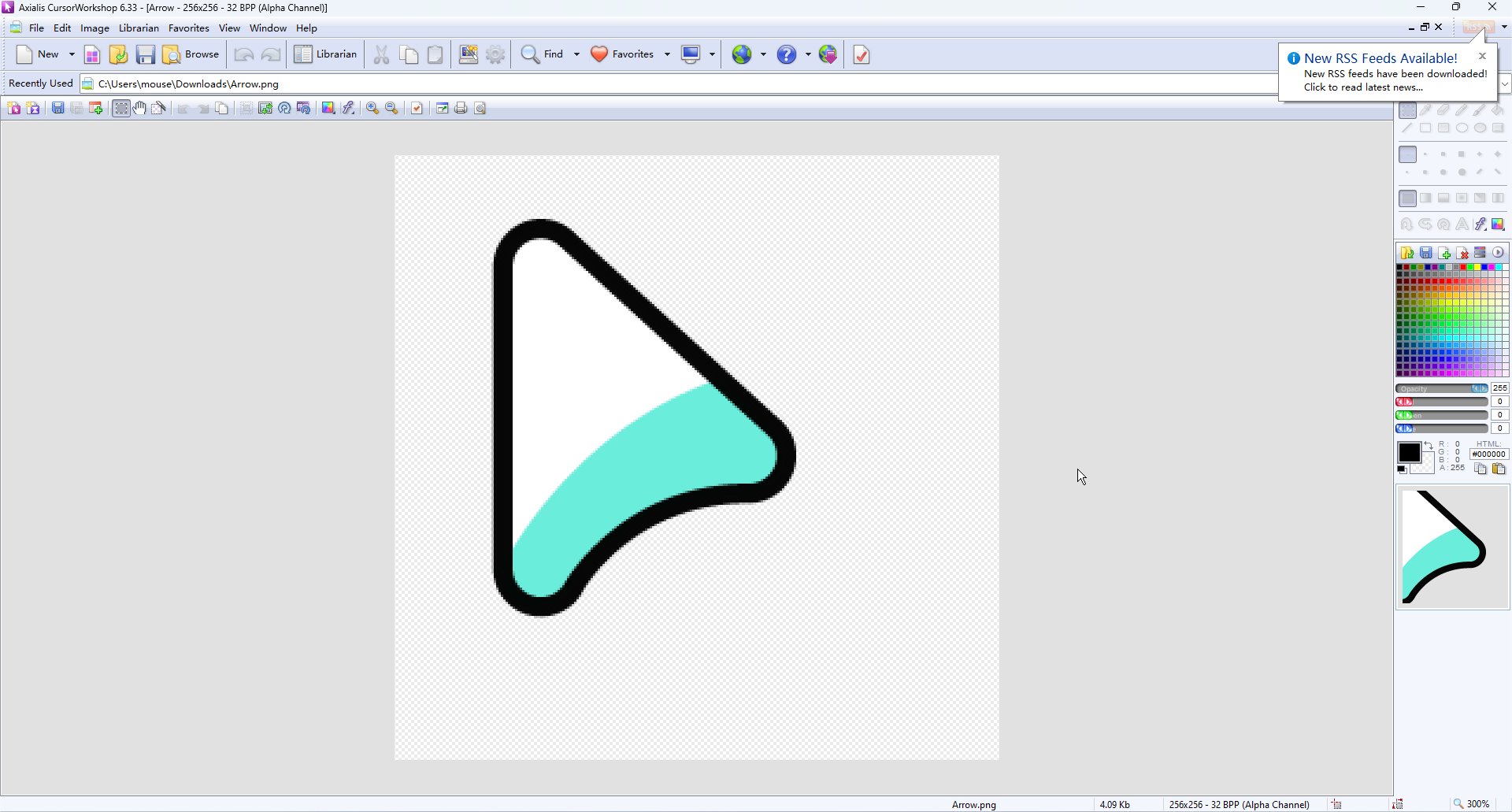Click the Librarian toolbar button

pos(326,54)
